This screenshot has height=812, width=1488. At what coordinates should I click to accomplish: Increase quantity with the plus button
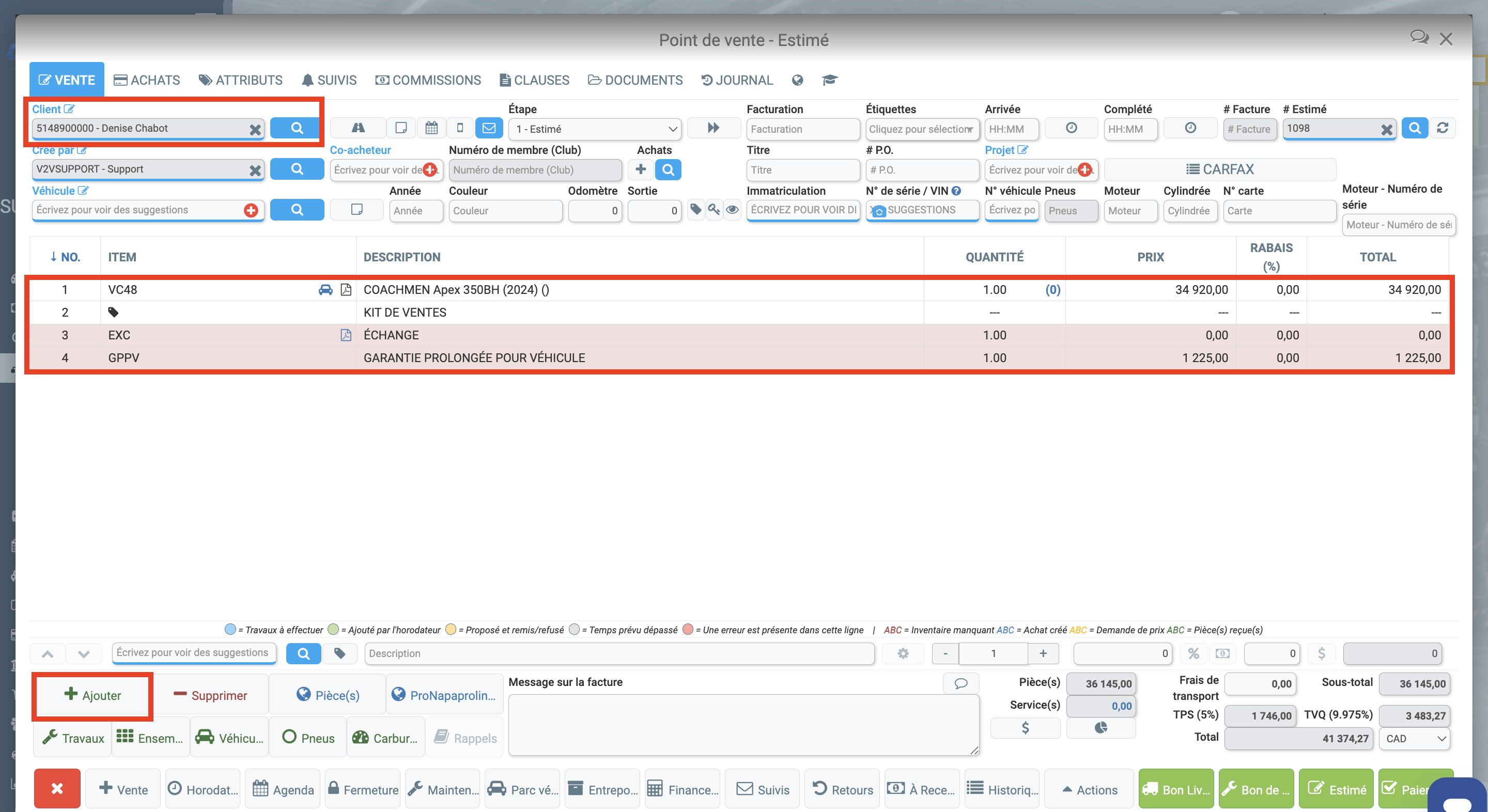point(1043,653)
